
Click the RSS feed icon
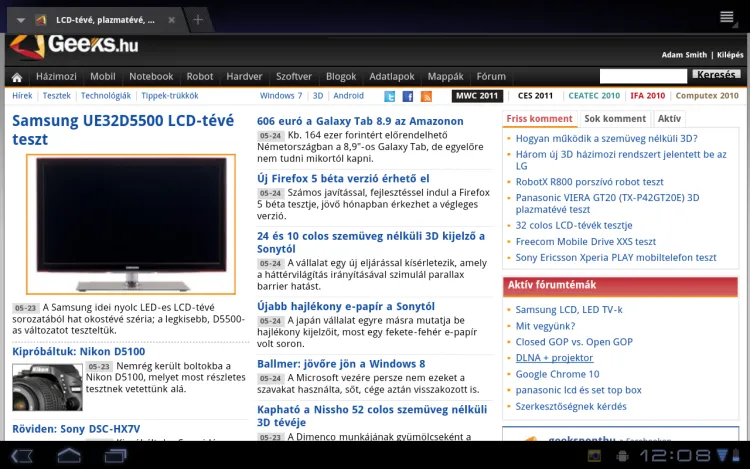tap(426, 96)
